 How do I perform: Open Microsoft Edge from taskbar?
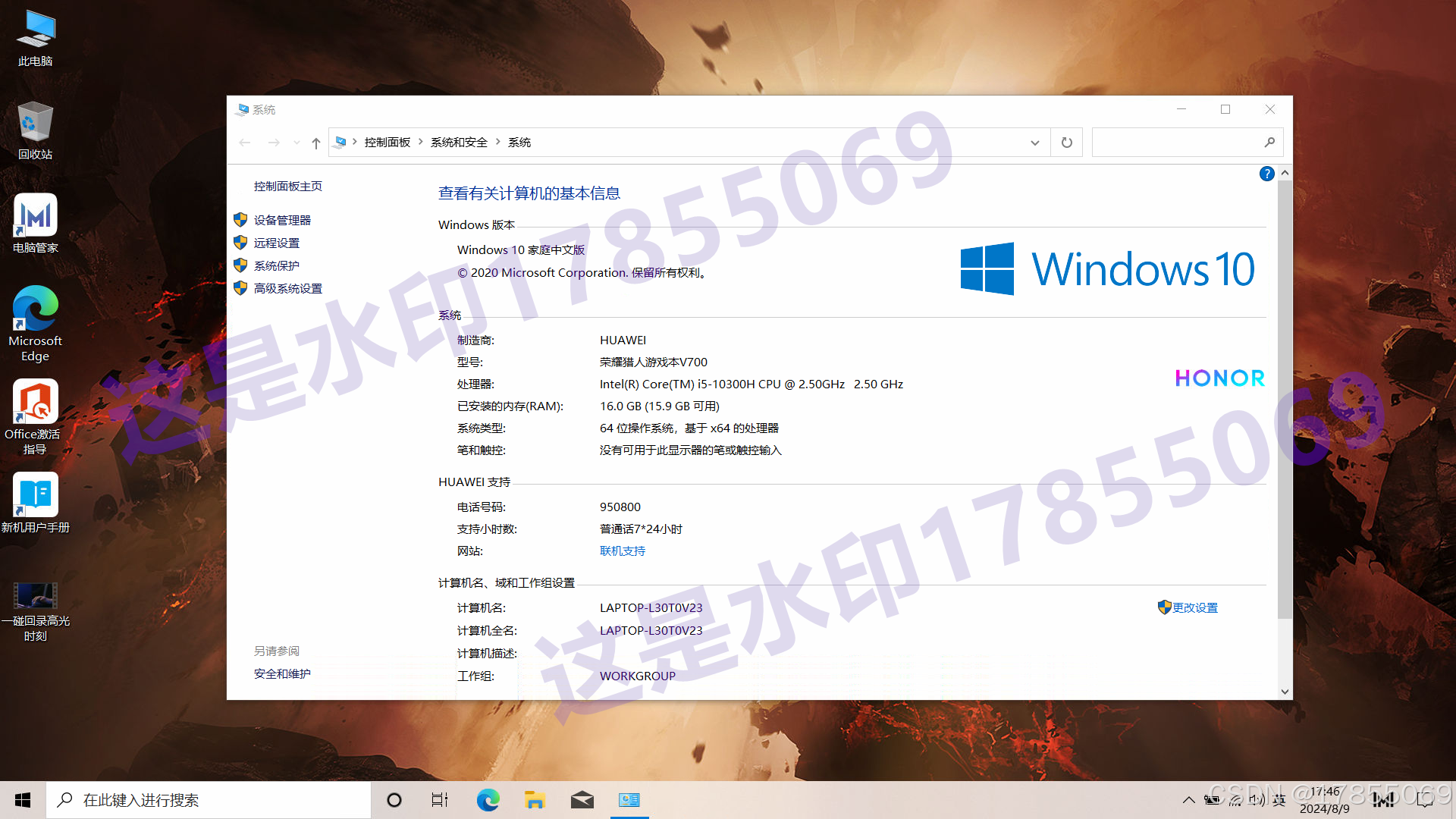click(x=488, y=800)
